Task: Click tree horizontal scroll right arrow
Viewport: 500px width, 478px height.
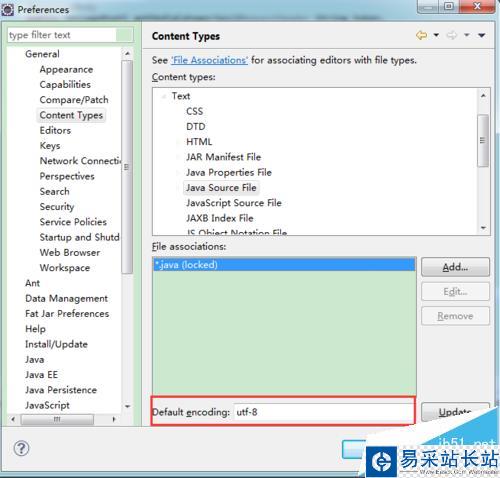Action: (114, 419)
